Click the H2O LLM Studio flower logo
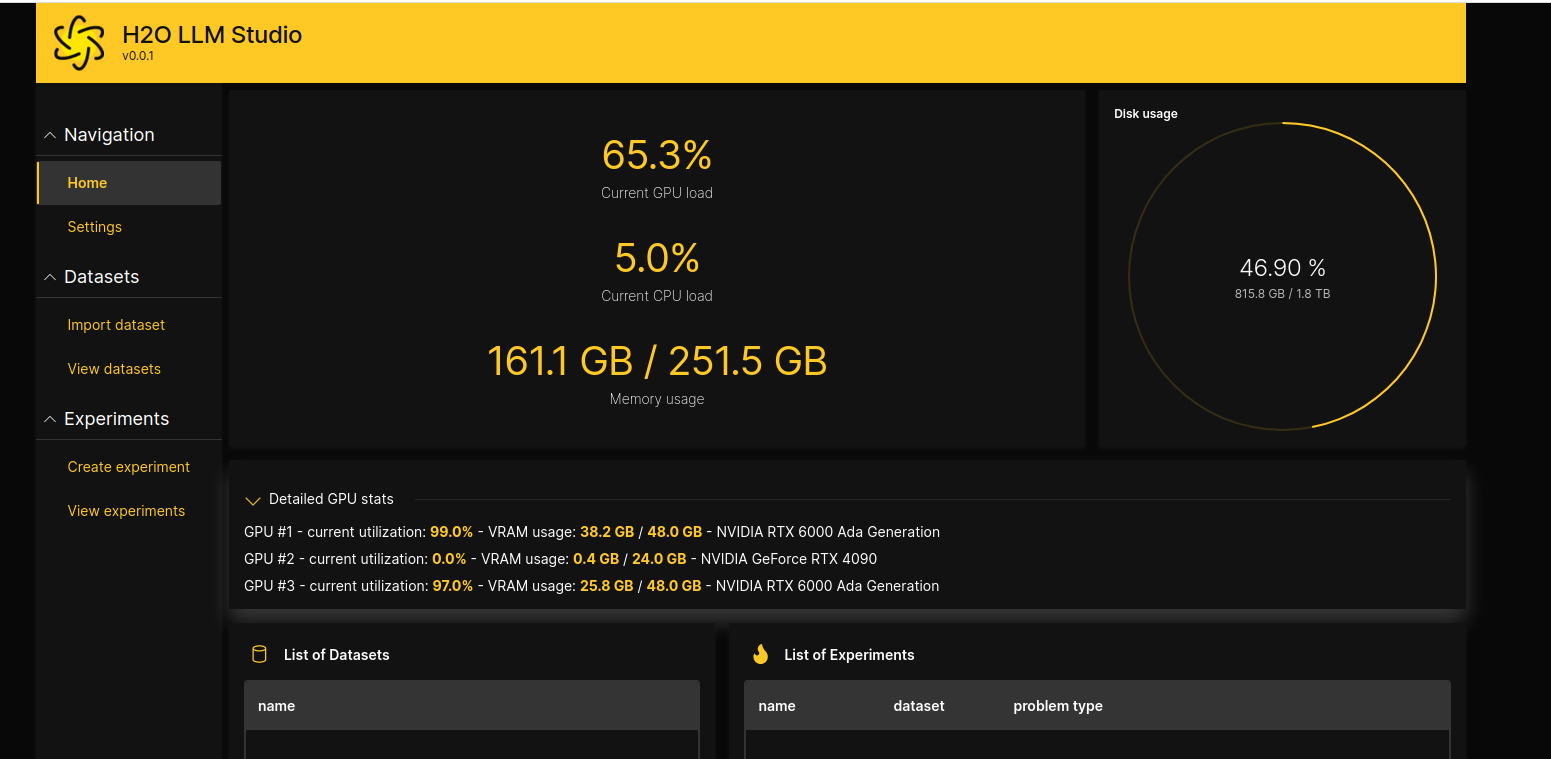The image size is (1551, 759). [79, 43]
